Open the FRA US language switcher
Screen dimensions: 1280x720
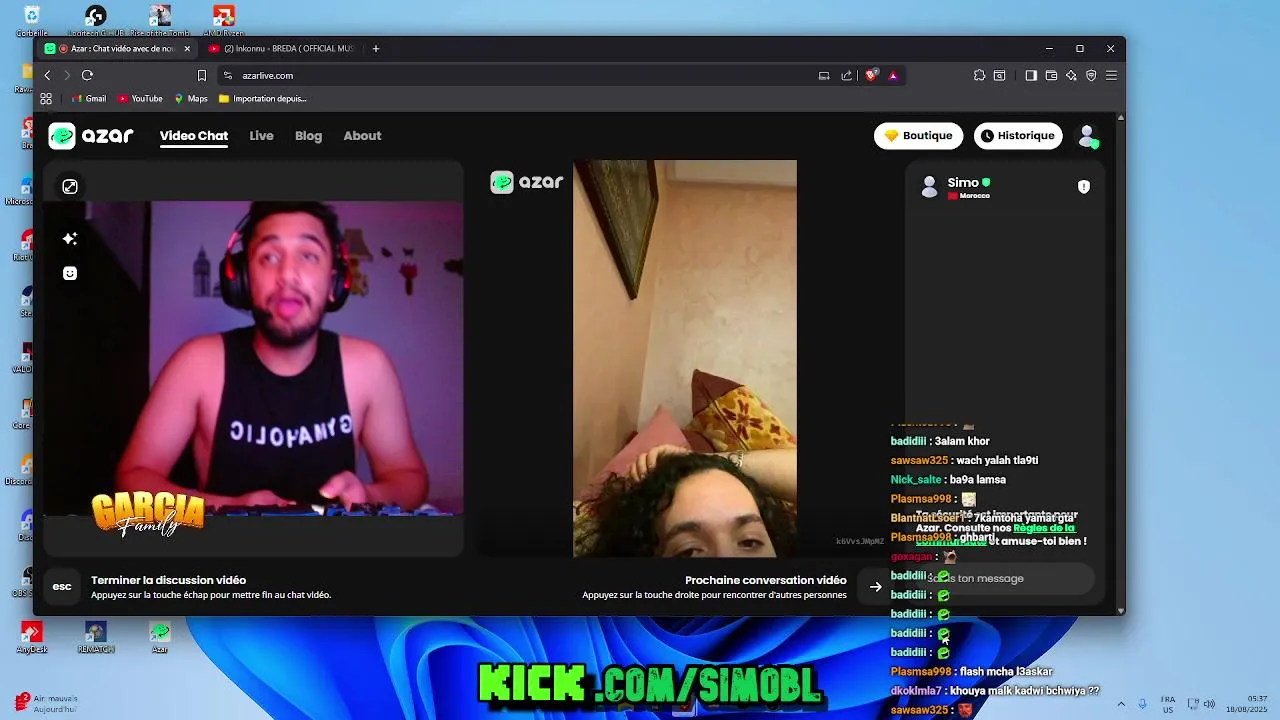click(1168, 704)
